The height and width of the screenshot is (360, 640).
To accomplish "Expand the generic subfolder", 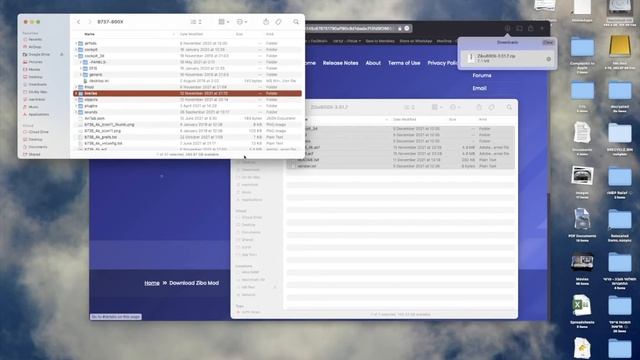I will pos(81,75).
